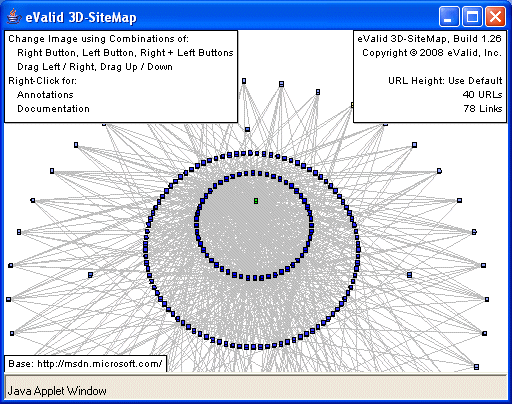The width and height of the screenshot is (512, 404).
Task: Click the blue node at the bottom-right corner
Action: [476, 367]
